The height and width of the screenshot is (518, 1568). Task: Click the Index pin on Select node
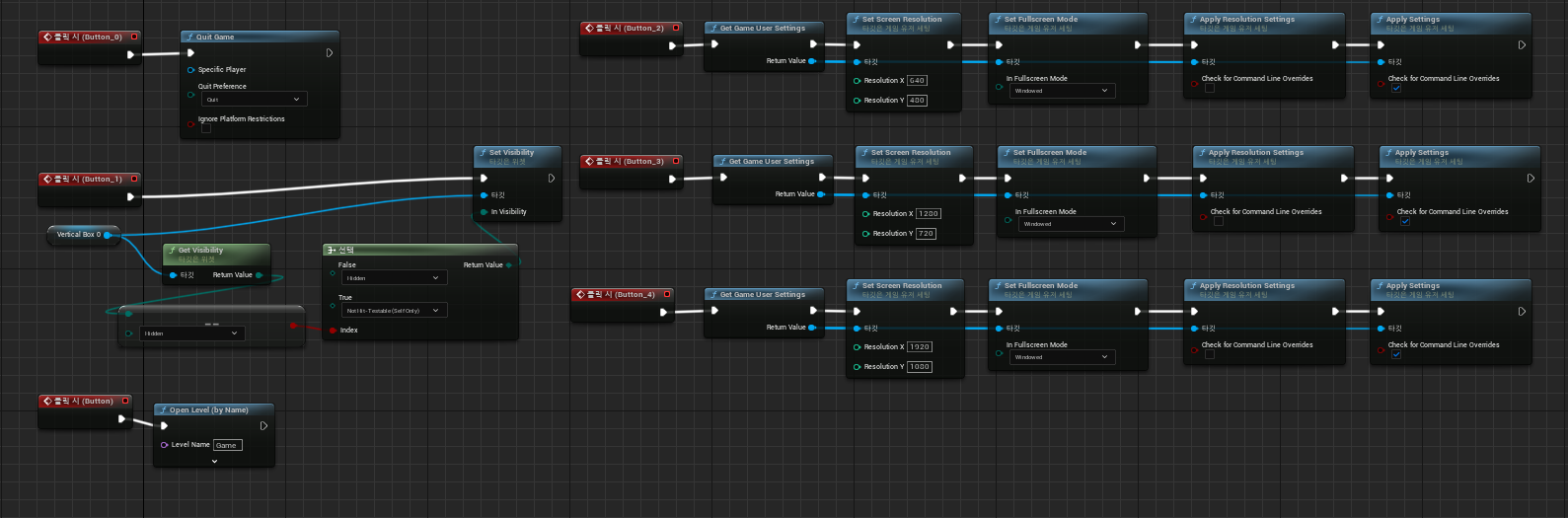pos(334,331)
